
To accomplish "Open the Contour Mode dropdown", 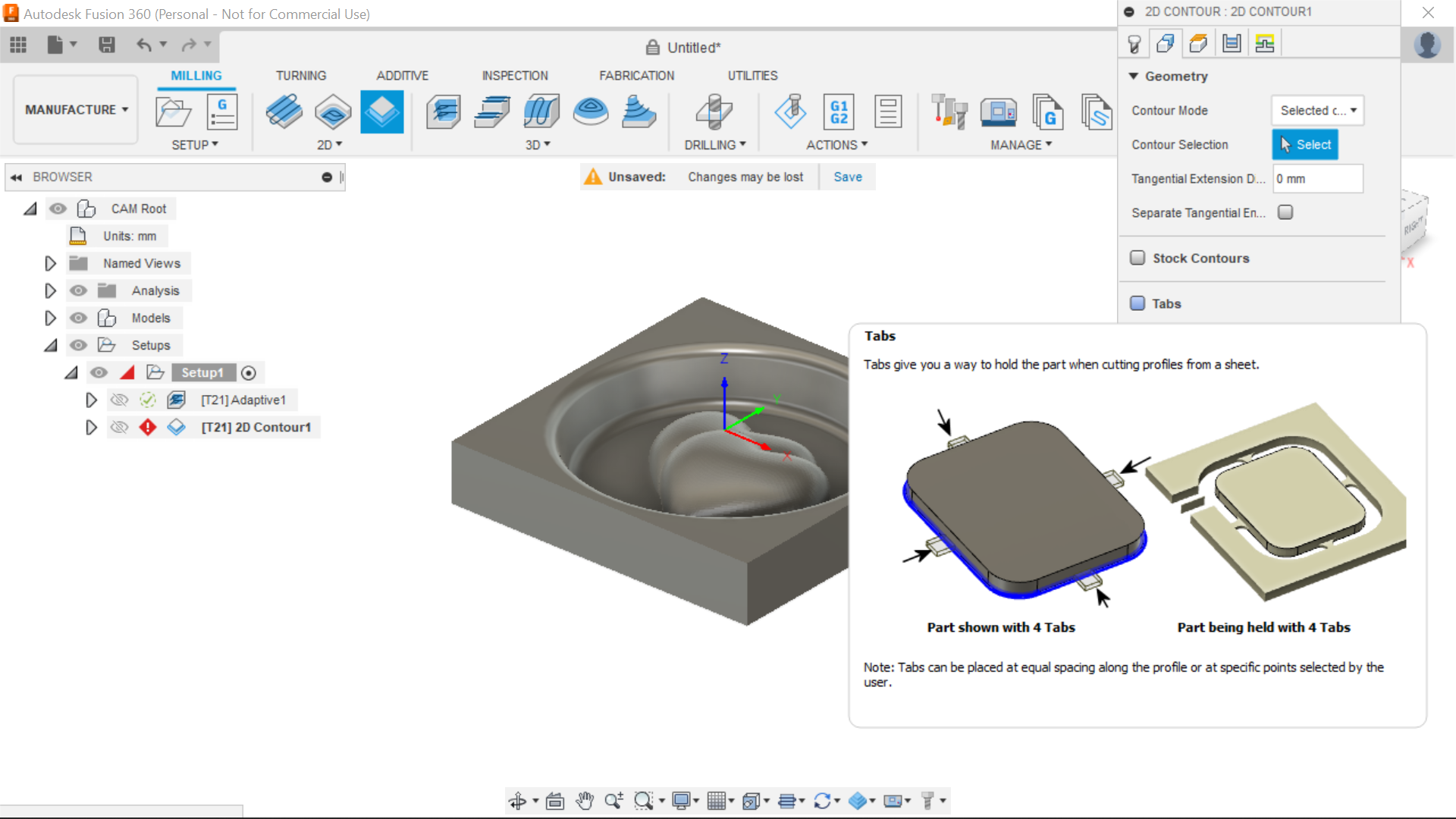I will 1316,110.
